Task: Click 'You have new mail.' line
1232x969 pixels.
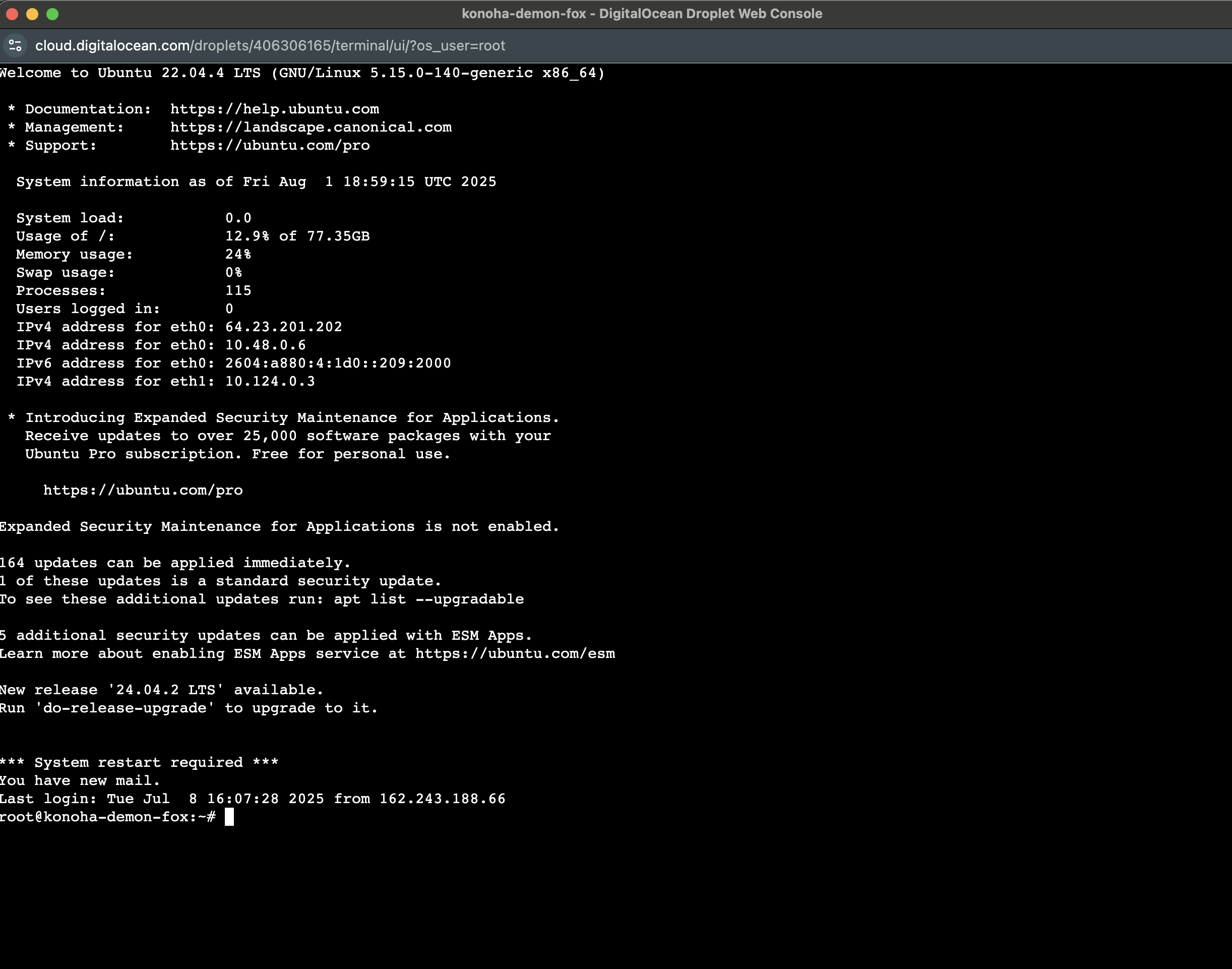Action: (x=80, y=780)
